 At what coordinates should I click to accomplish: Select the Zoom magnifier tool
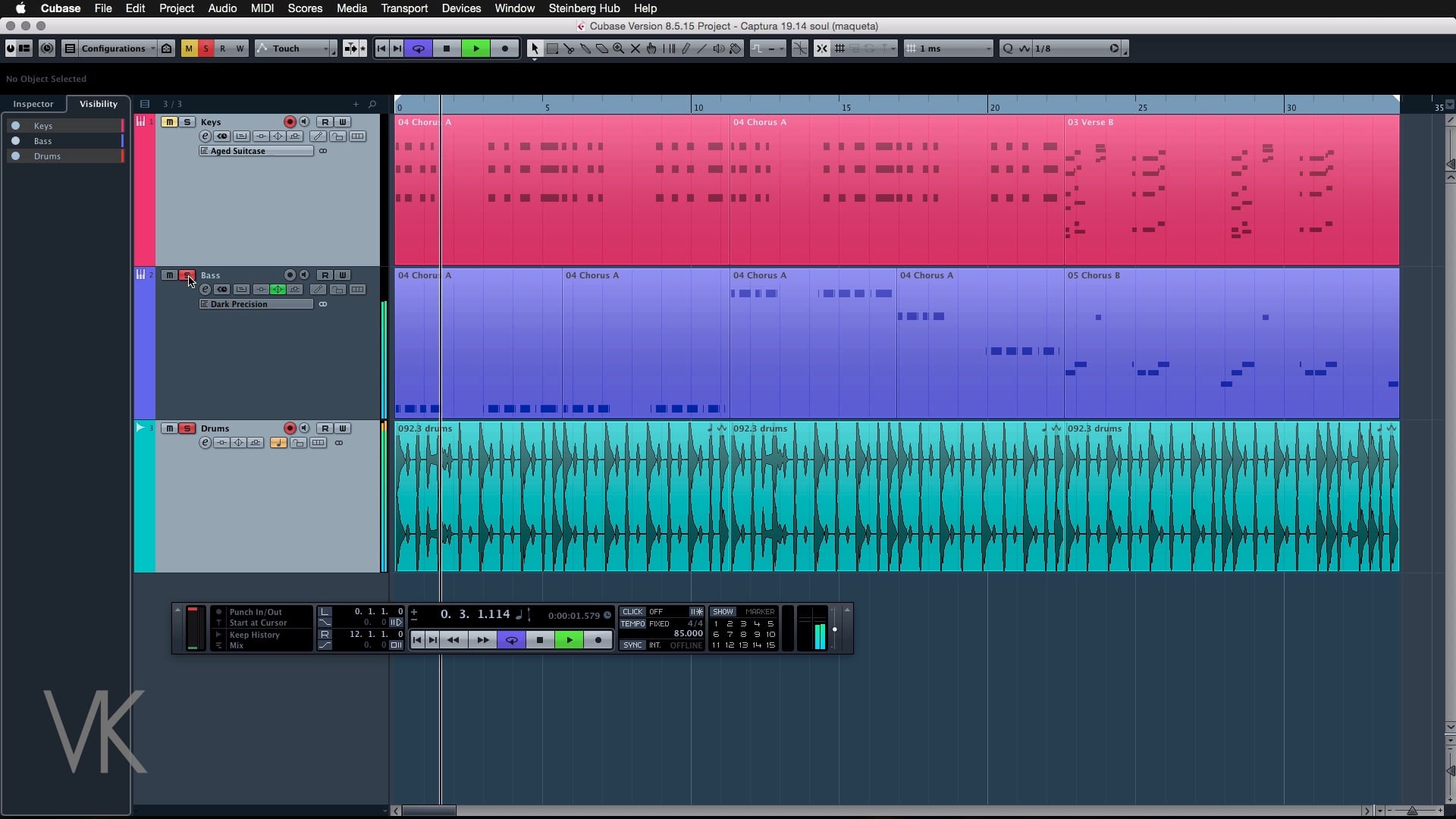(x=619, y=49)
